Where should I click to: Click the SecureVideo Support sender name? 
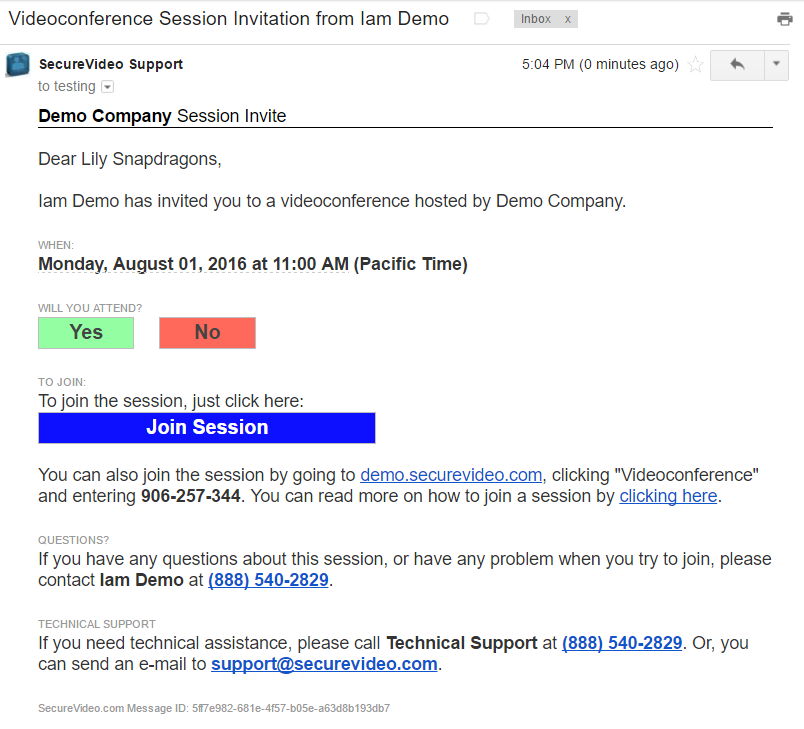(x=111, y=64)
